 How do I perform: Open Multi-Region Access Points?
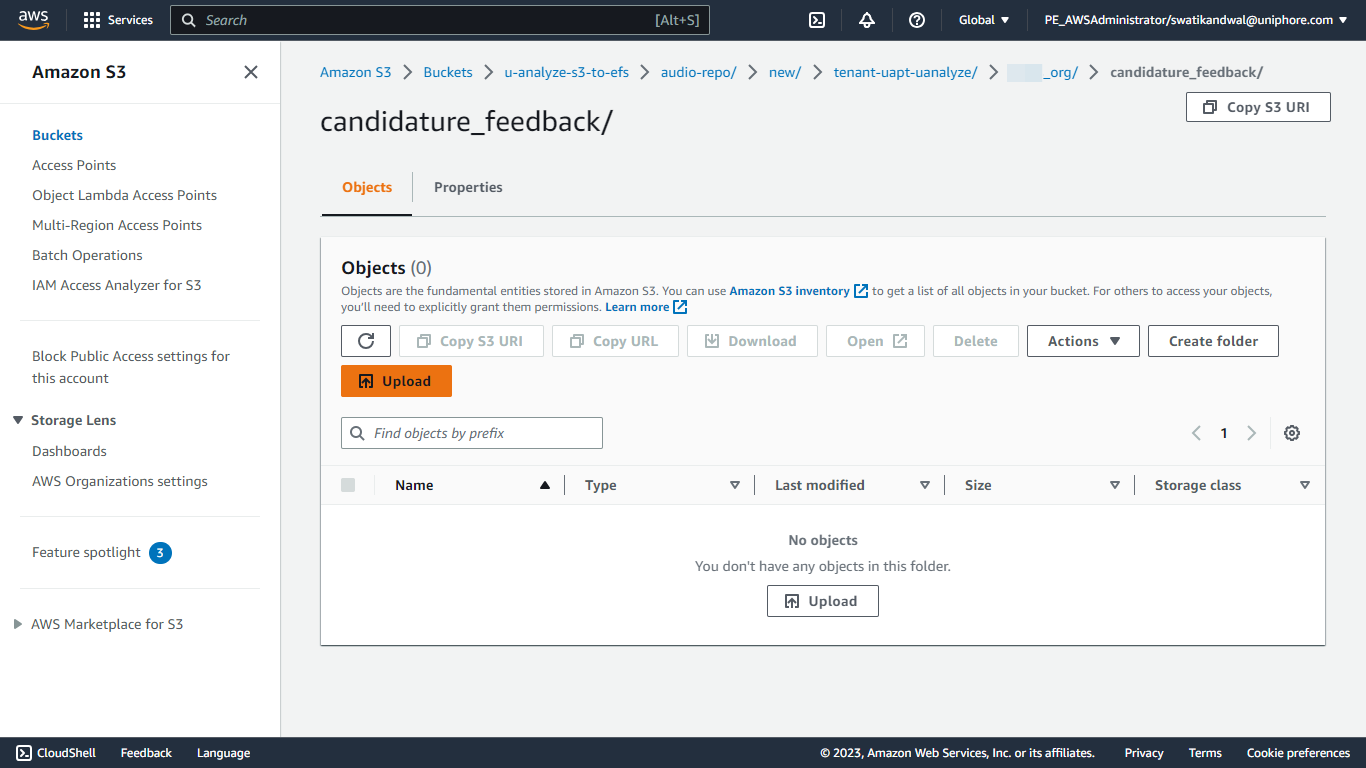(117, 225)
